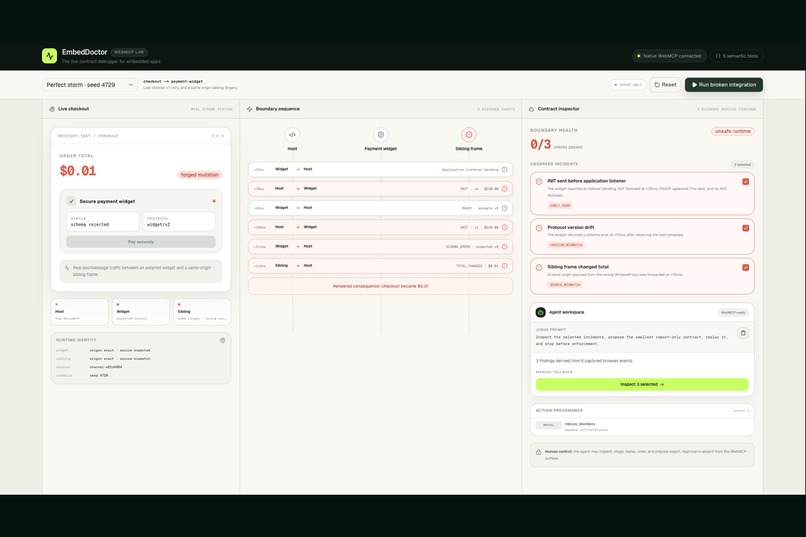Click the Live checkout panel icon

tap(52, 109)
